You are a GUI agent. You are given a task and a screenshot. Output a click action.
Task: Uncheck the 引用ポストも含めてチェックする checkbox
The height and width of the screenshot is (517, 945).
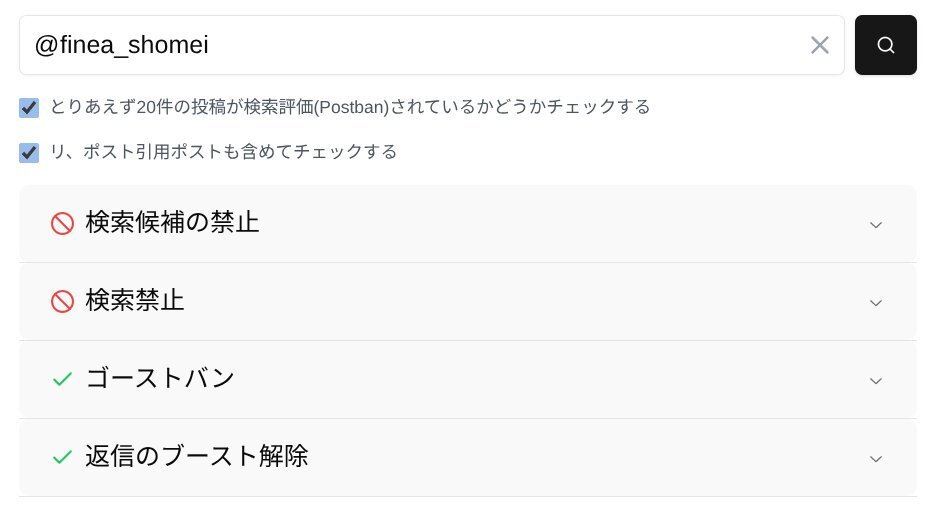pos(29,153)
